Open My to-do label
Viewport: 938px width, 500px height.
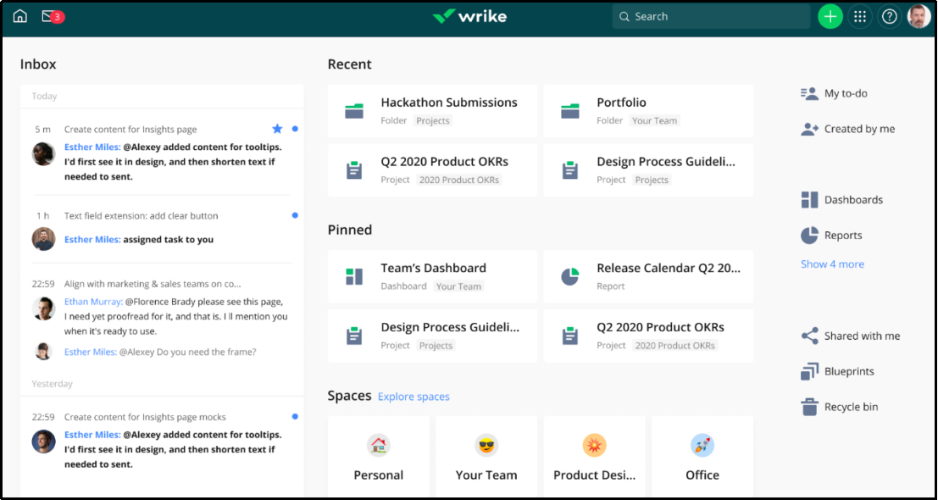(845, 93)
